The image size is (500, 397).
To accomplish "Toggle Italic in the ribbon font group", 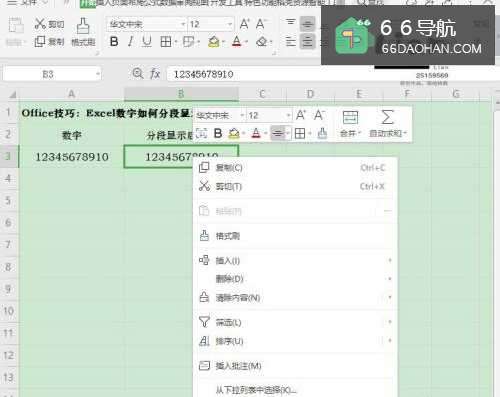I will (130, 42).
